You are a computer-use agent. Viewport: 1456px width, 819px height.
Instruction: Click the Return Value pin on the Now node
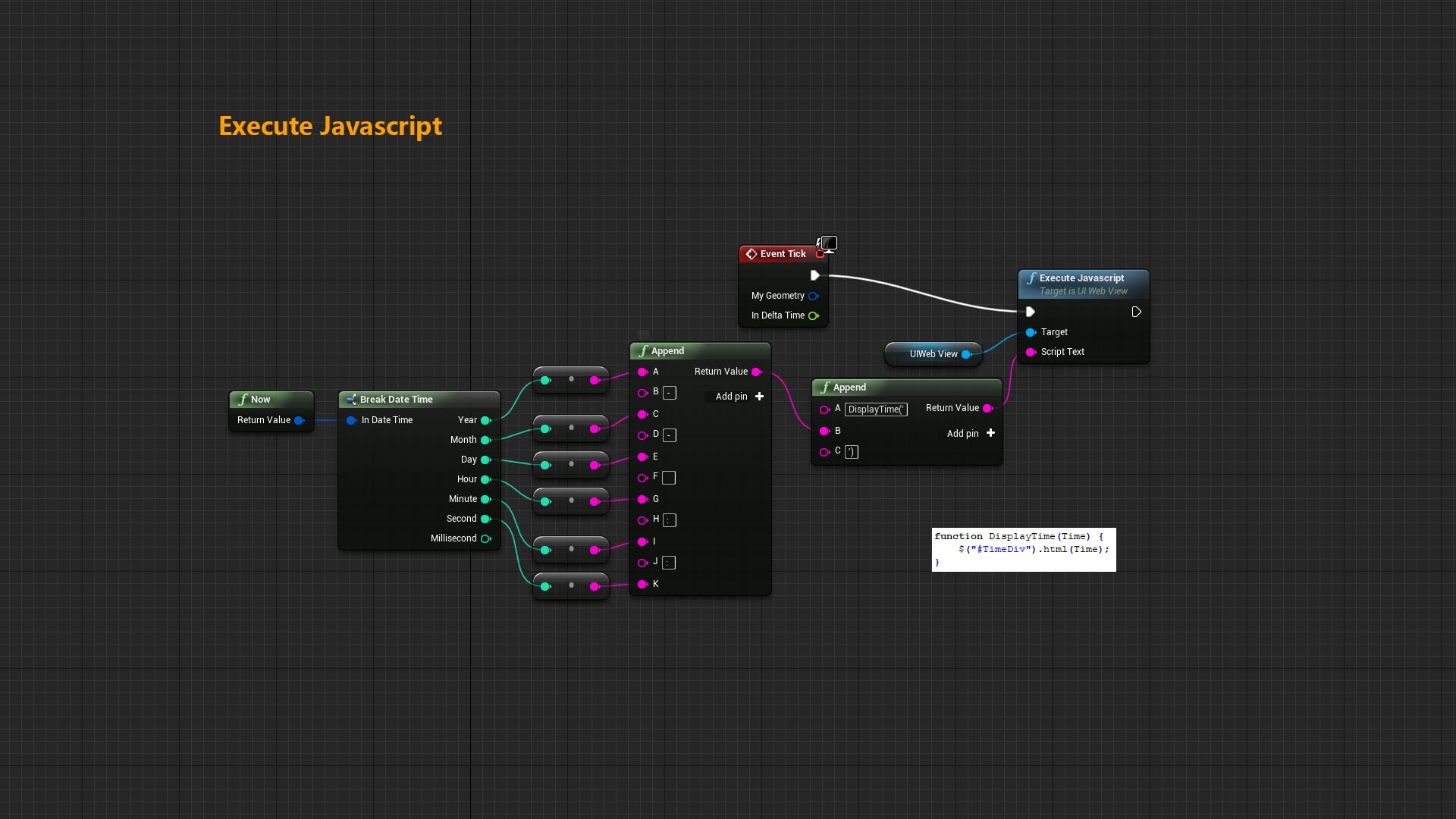pyautogui.click(x=300, y=420)
